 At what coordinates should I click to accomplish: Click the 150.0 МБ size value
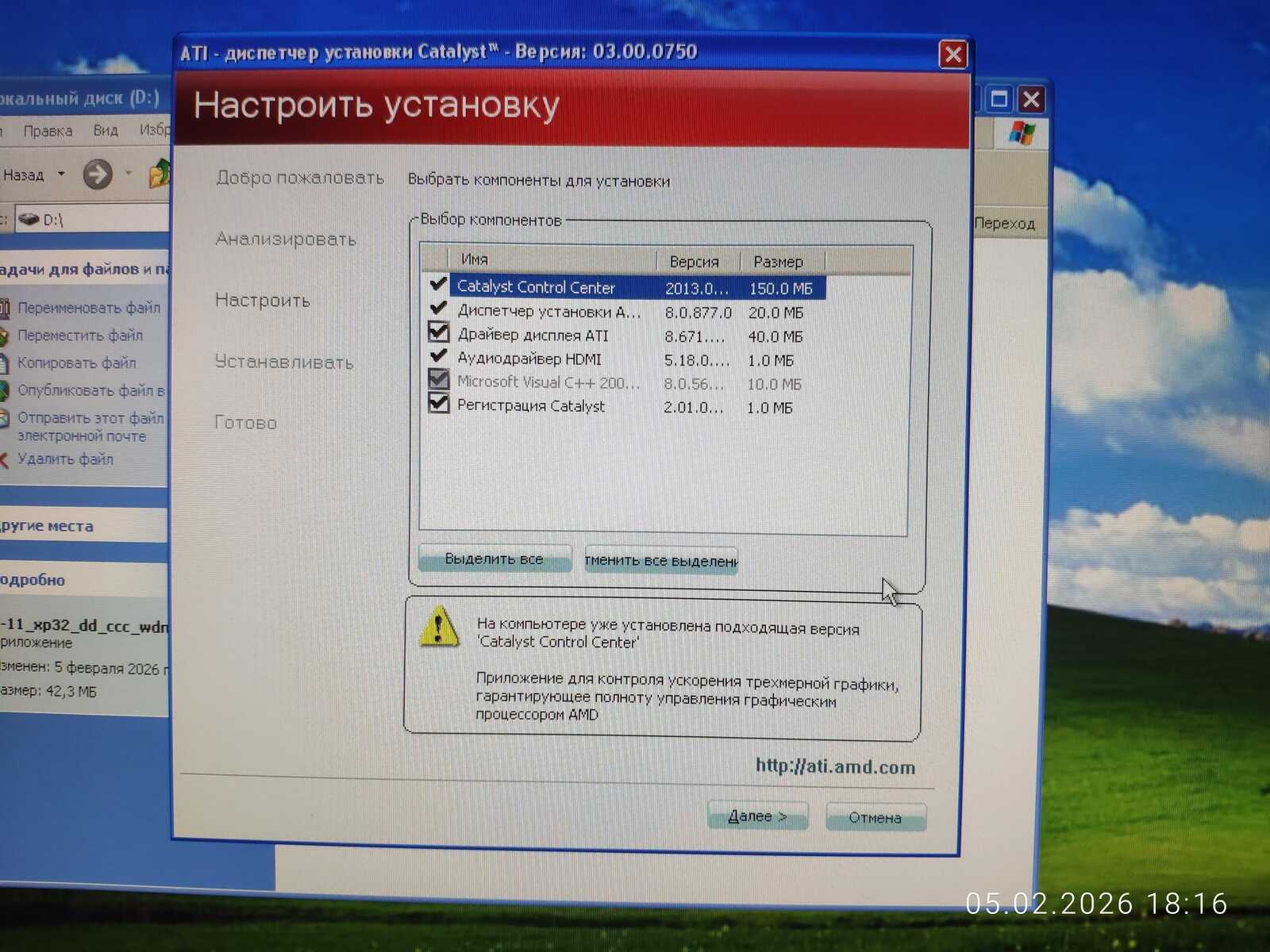click(x=781, y=289)
